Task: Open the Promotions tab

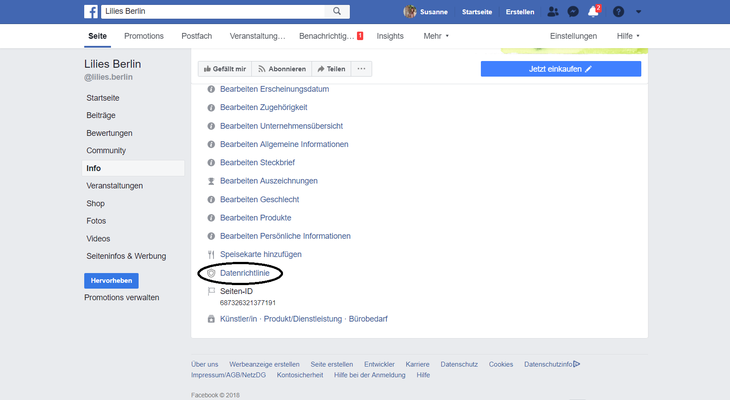Action: (x=144, y=36)
